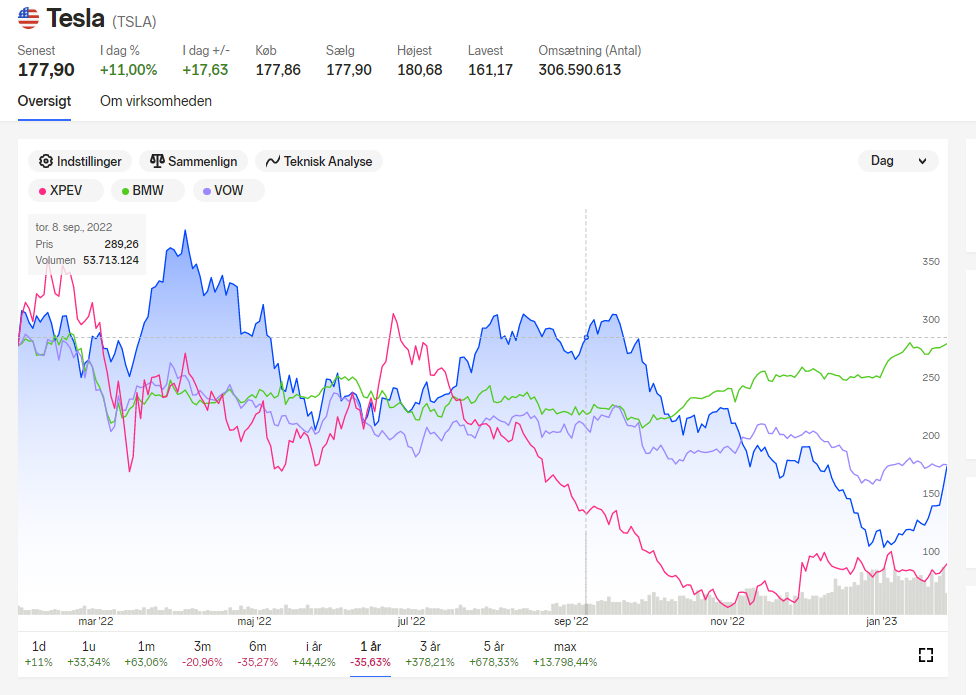Click the crosshair point on the Tesla line
Screen dimensions: 976x695
click(x=586, y=338)
